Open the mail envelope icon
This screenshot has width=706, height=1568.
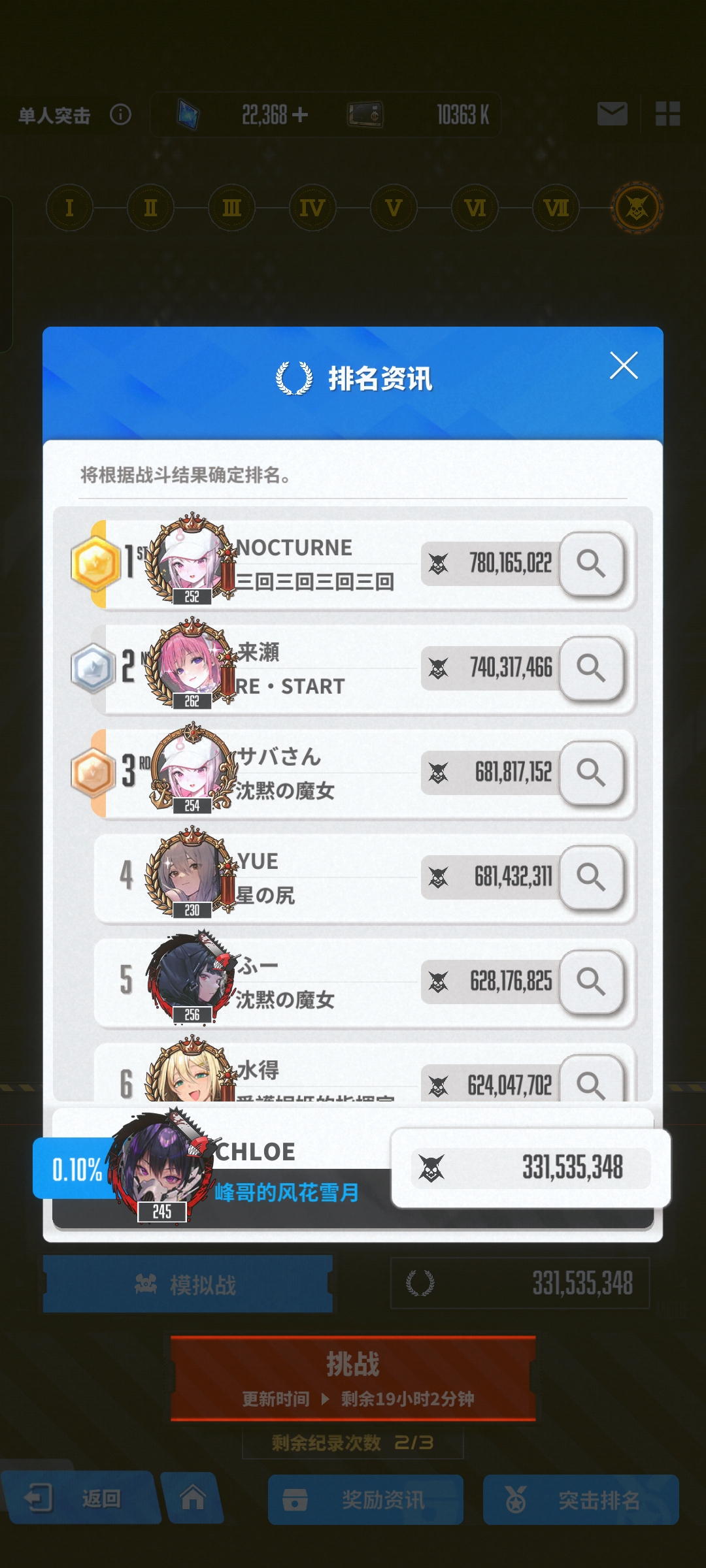[x=613, y=114]
